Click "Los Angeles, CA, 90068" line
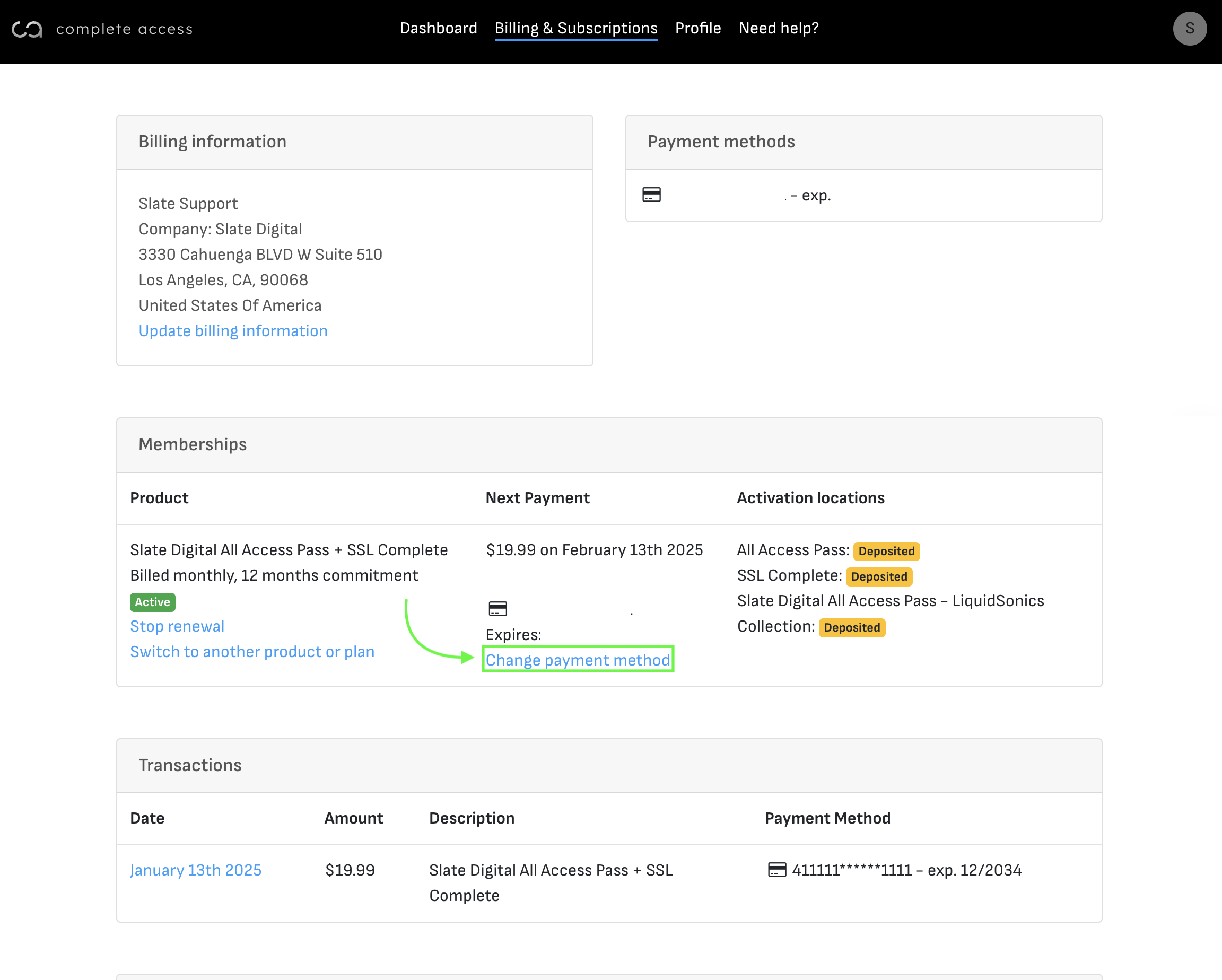 point(223,280)
